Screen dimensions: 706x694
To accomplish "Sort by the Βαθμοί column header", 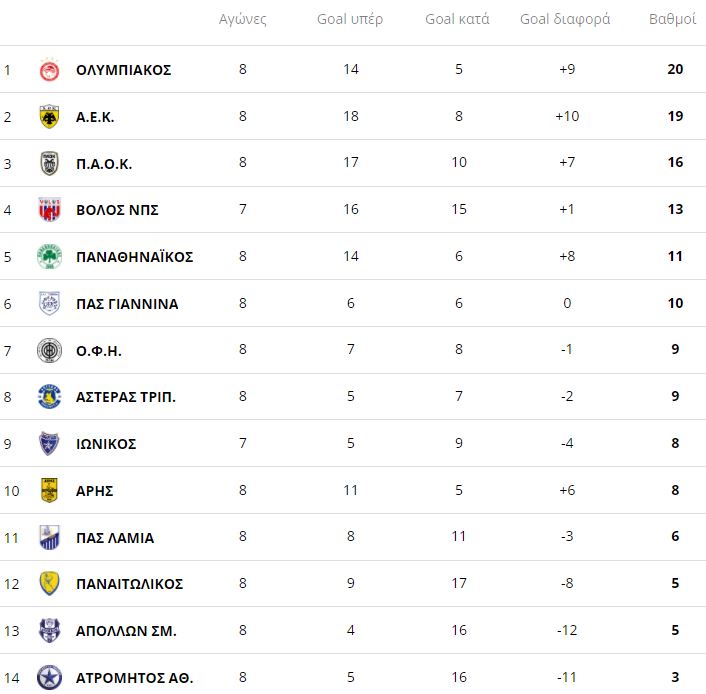I will coord(673,19).
